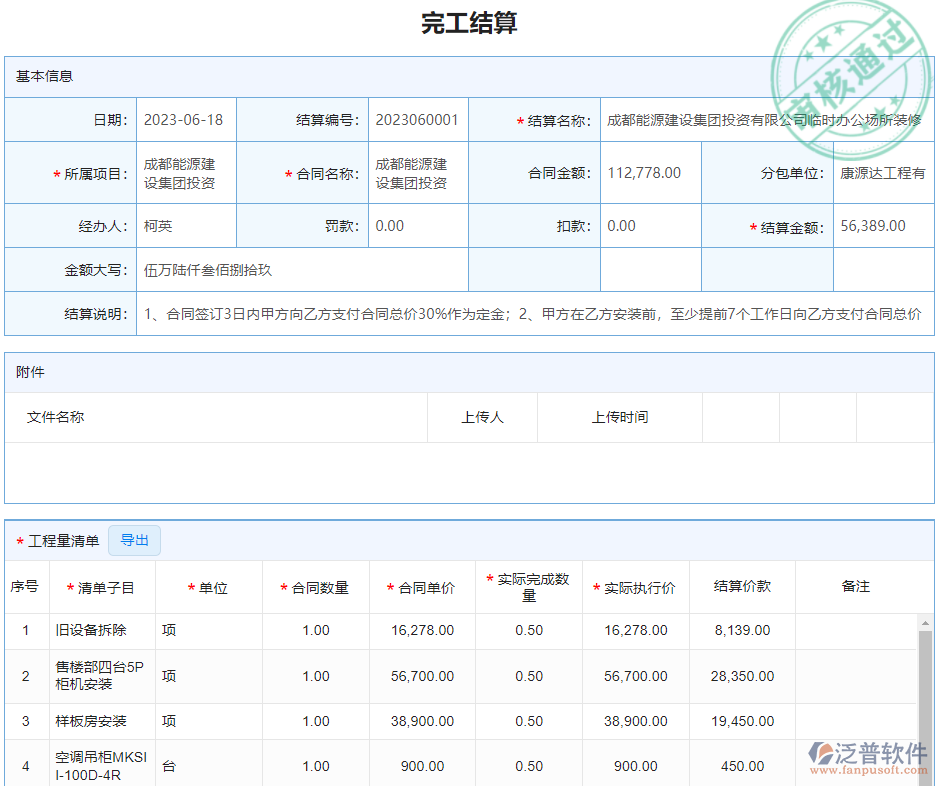Image resolution: width=938 pixels, height=786 pixels.
Task: Click the 导出 export button
Action: (134, 540)
